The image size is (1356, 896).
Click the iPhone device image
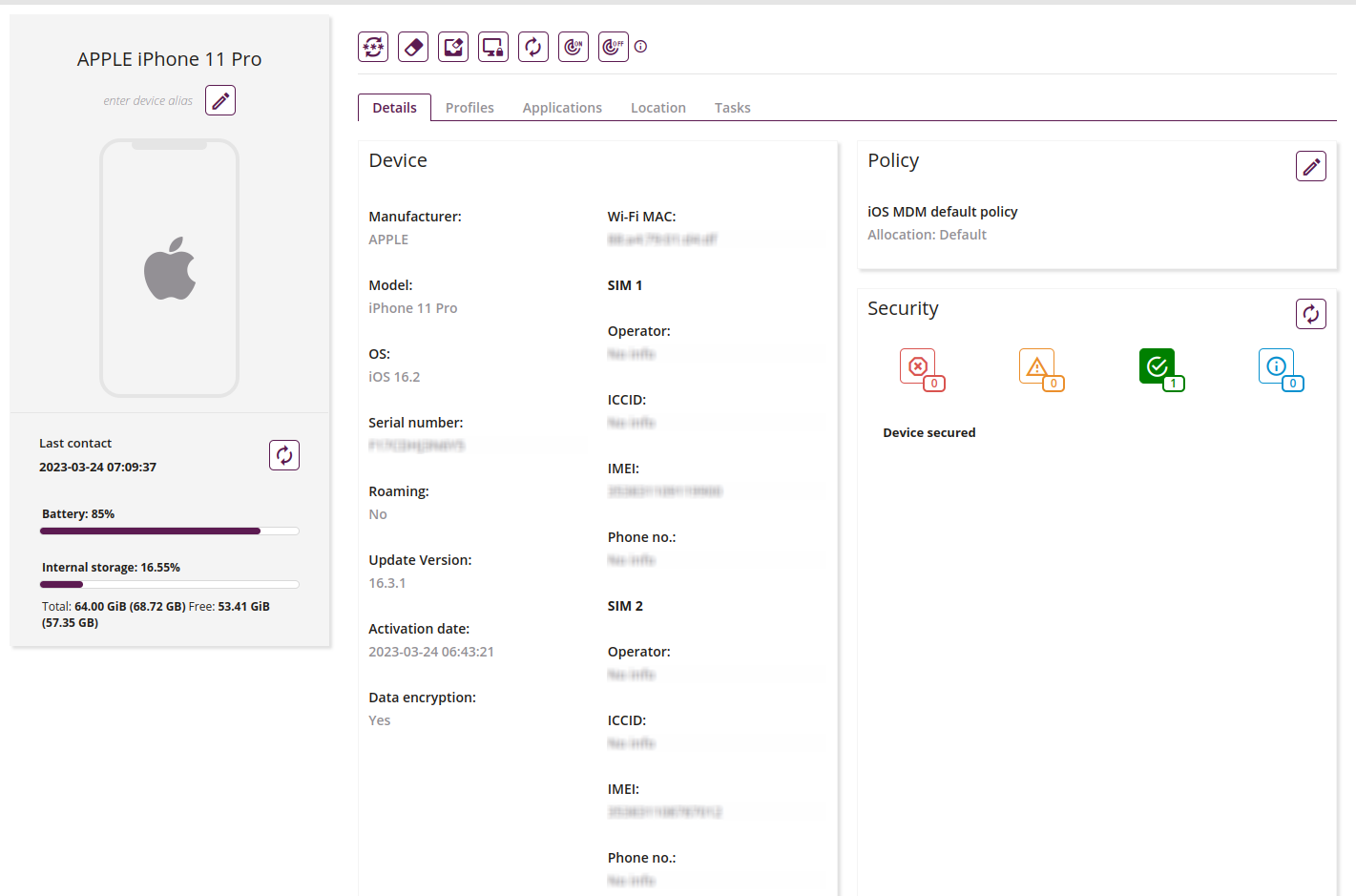(170, 268)
